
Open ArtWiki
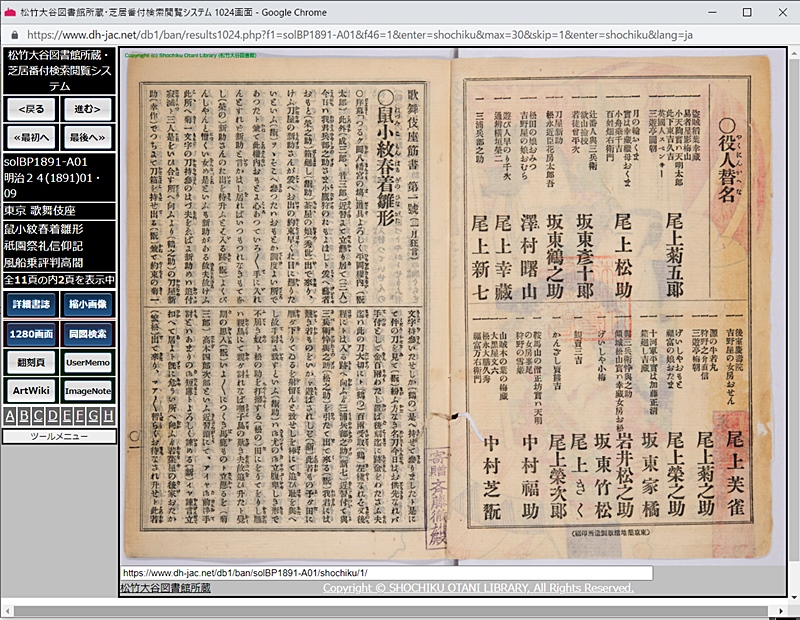pyautogui.click(x=30, y=391)
